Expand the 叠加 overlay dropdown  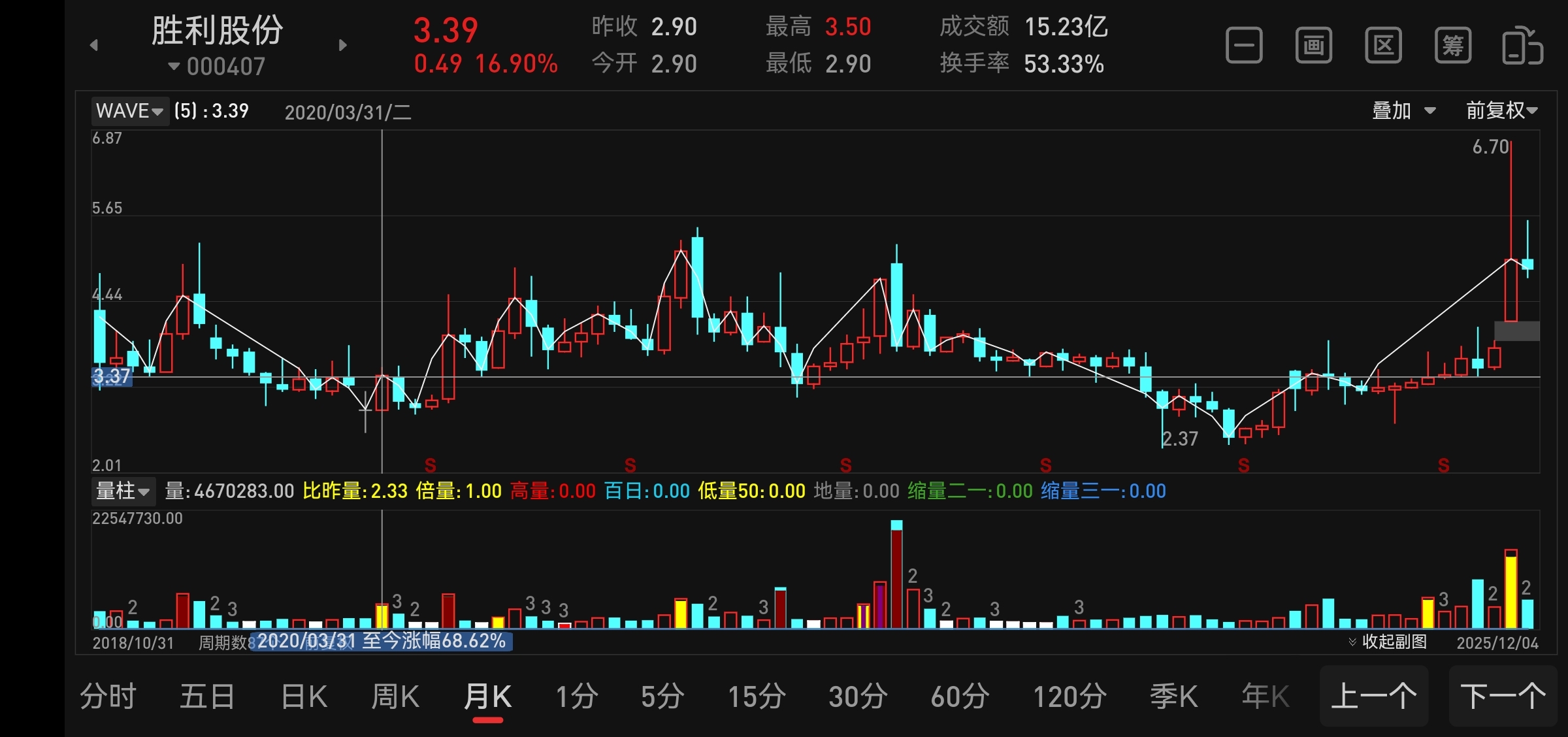1403,111
